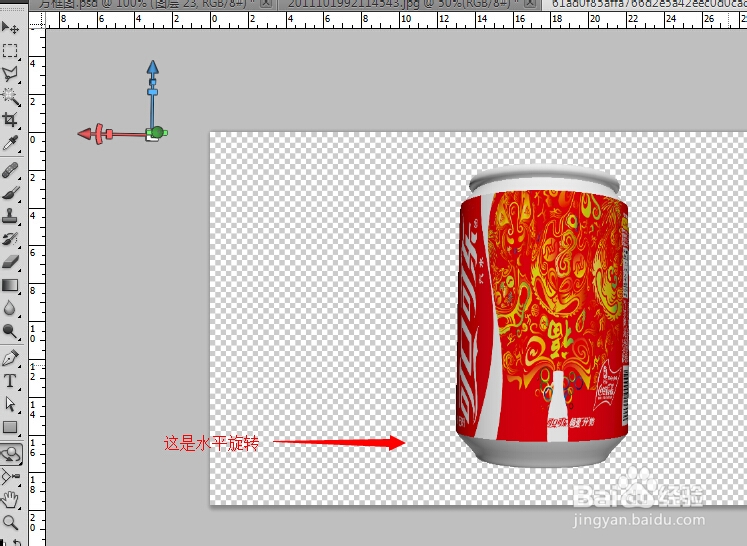747x546 pixels.
Task: Click the red X-axis arrow tip on 3D axis
Action: [85, 134]
